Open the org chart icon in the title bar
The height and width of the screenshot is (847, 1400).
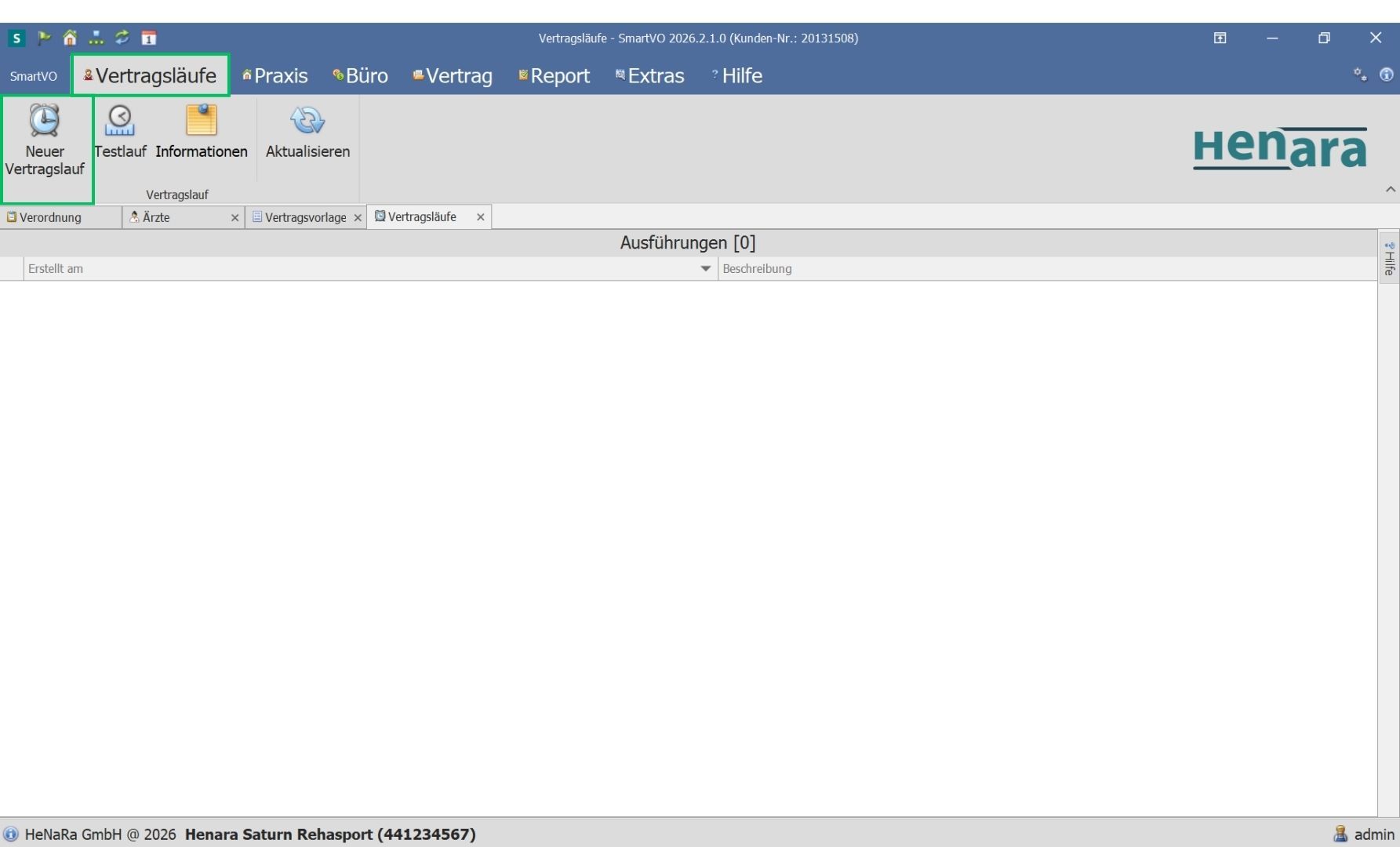click(x=96, y=38)
